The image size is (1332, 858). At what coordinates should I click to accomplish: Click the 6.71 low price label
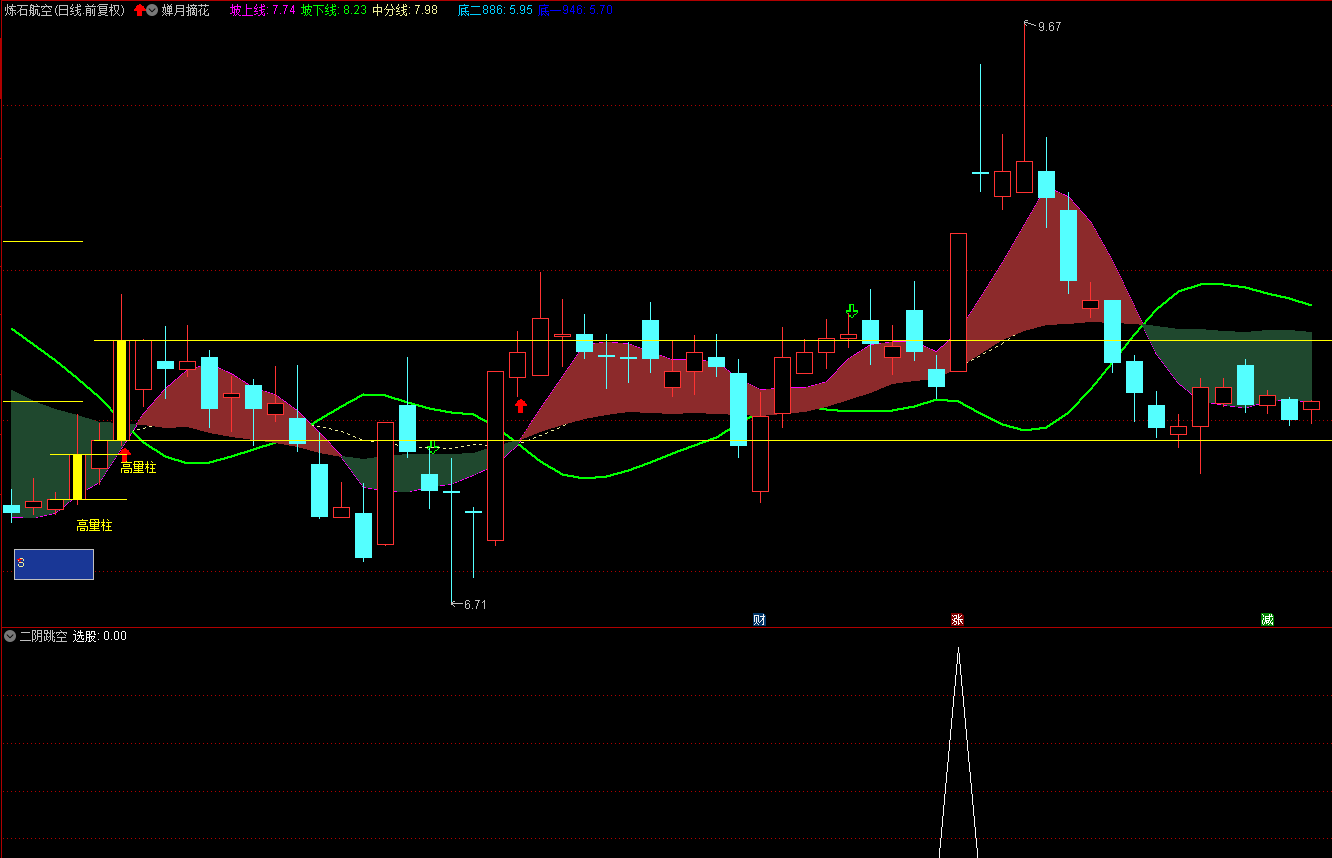(475, 604)
